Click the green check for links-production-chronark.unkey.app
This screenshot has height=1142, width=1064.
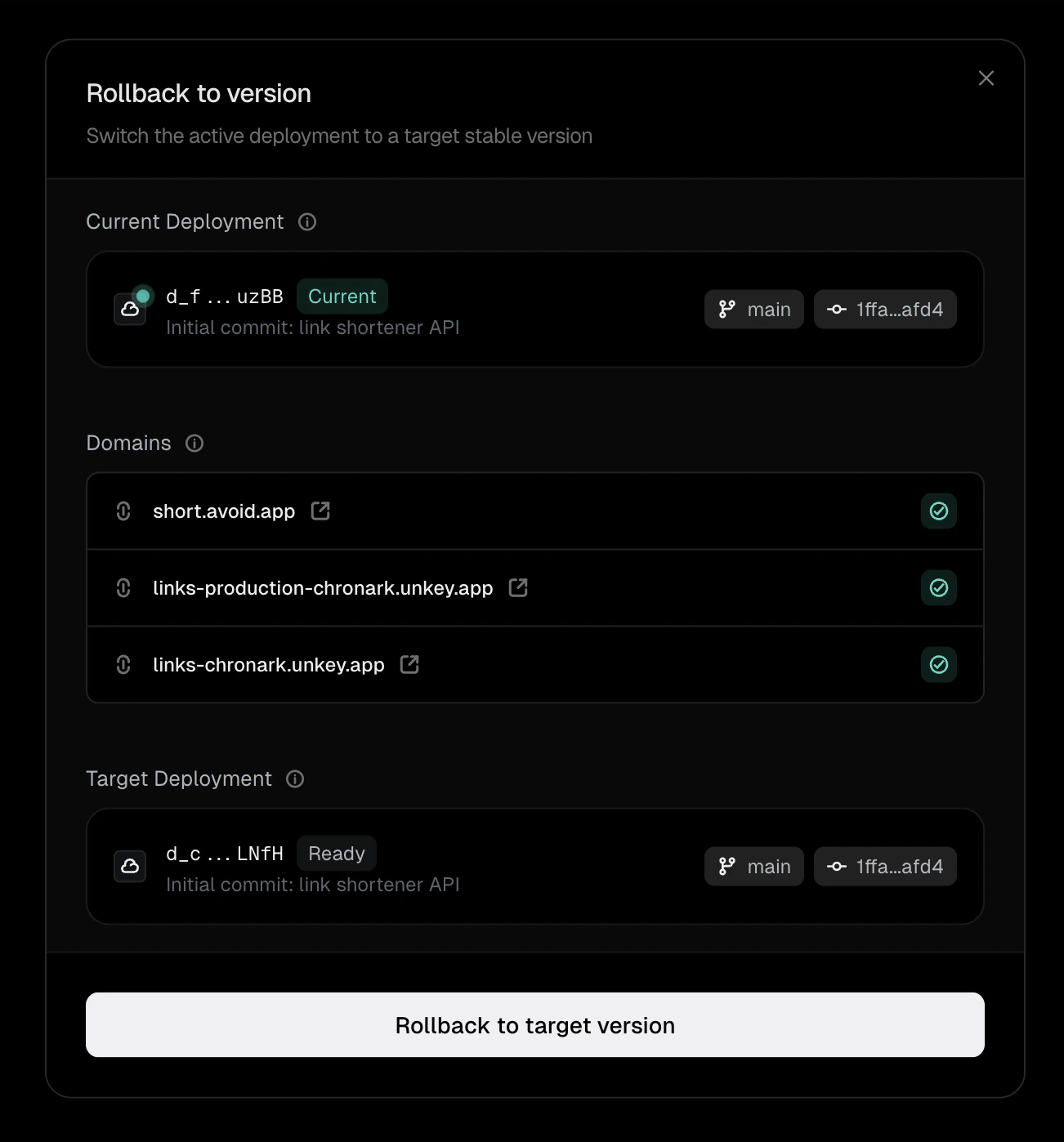click(938, 587)
